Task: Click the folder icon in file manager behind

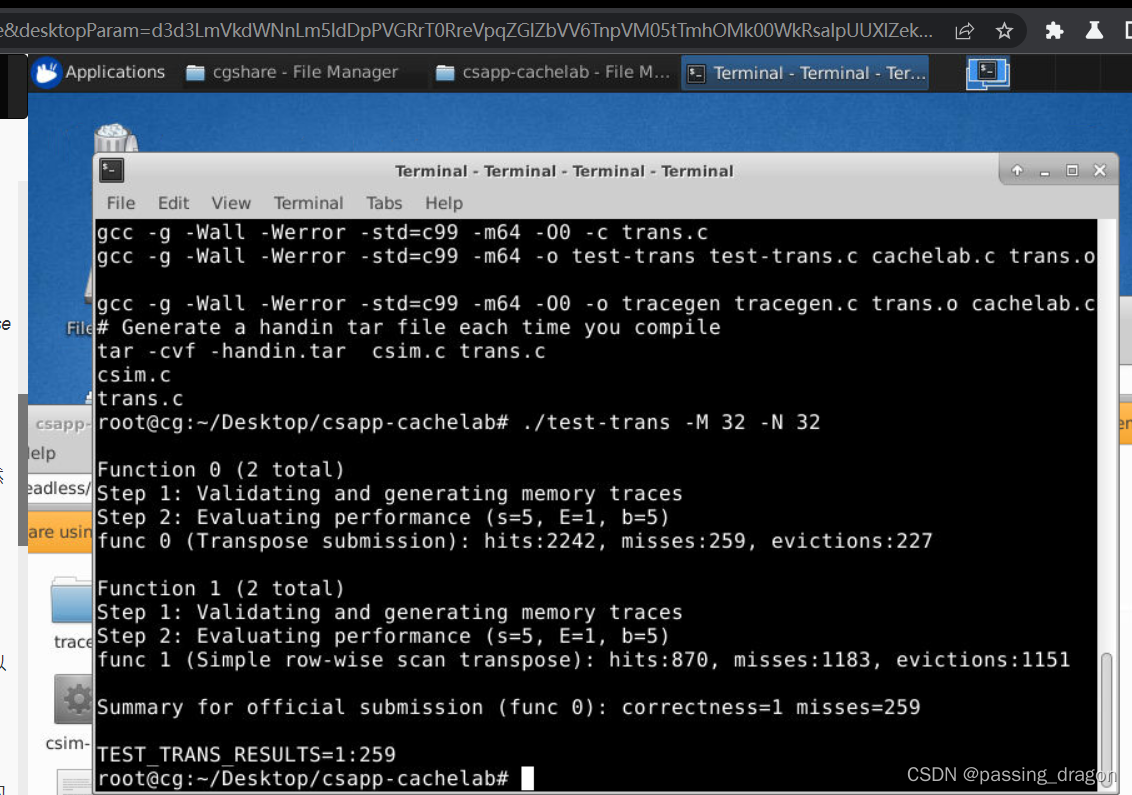Action: [71, 599]
